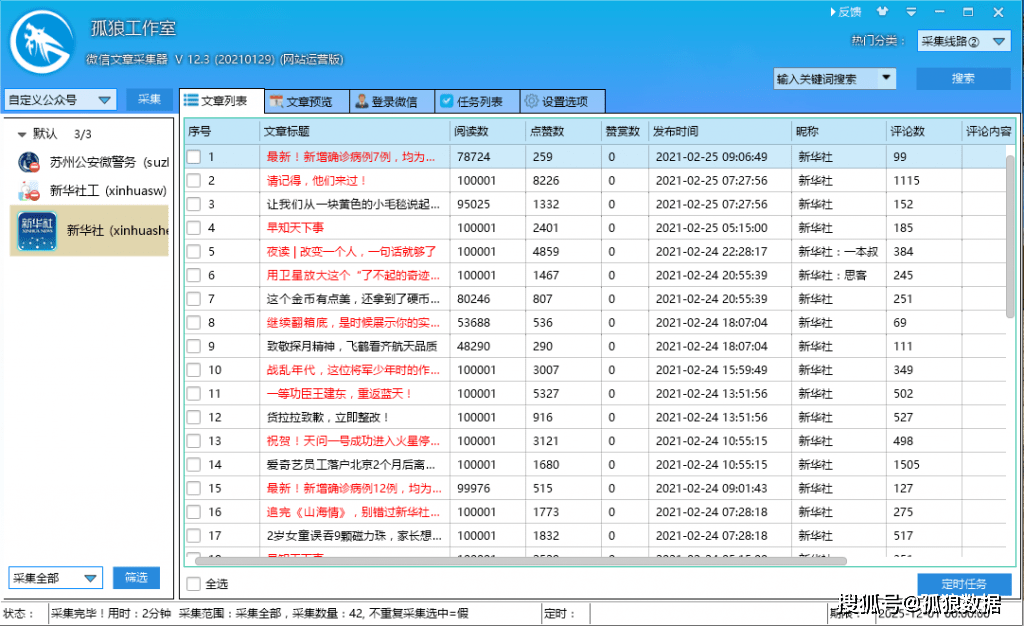Click the 评论内容 column header
1024x626 pixels.
[x=988, y=131]
